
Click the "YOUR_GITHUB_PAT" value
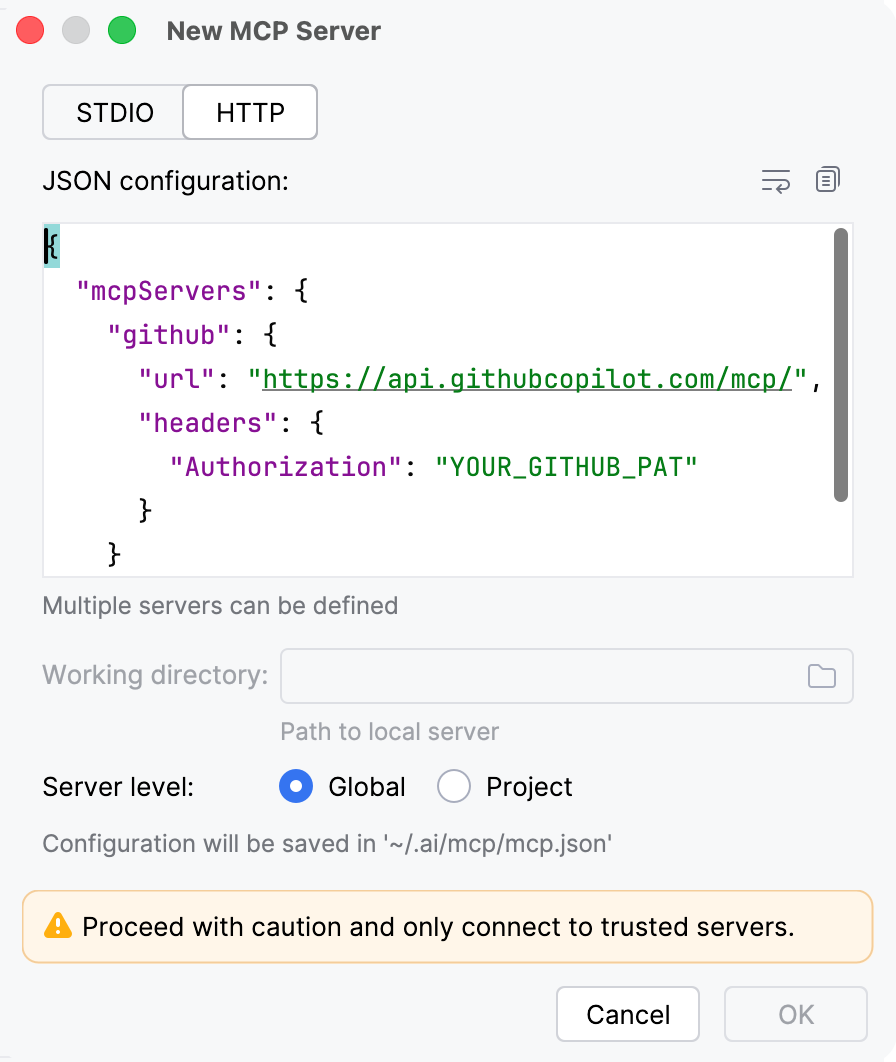click(x=566, y=467)
